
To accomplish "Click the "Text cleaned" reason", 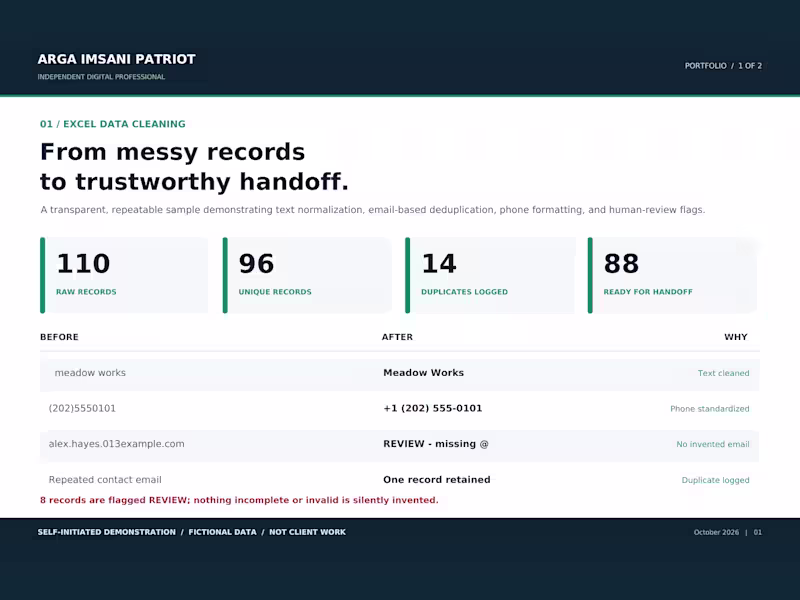I will point(723,373).
